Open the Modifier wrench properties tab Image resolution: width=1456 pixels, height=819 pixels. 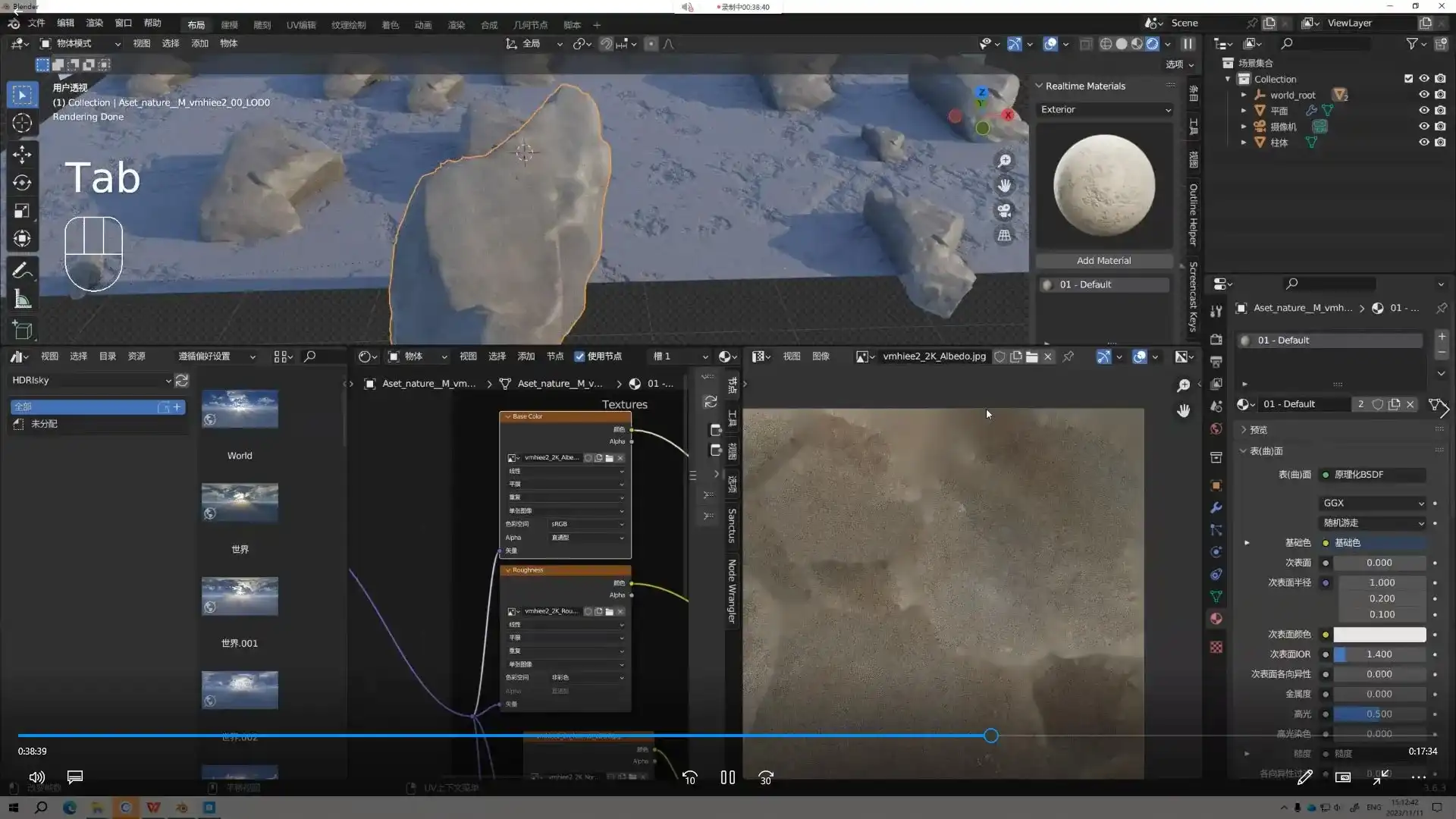click(x=1216, y=507)
